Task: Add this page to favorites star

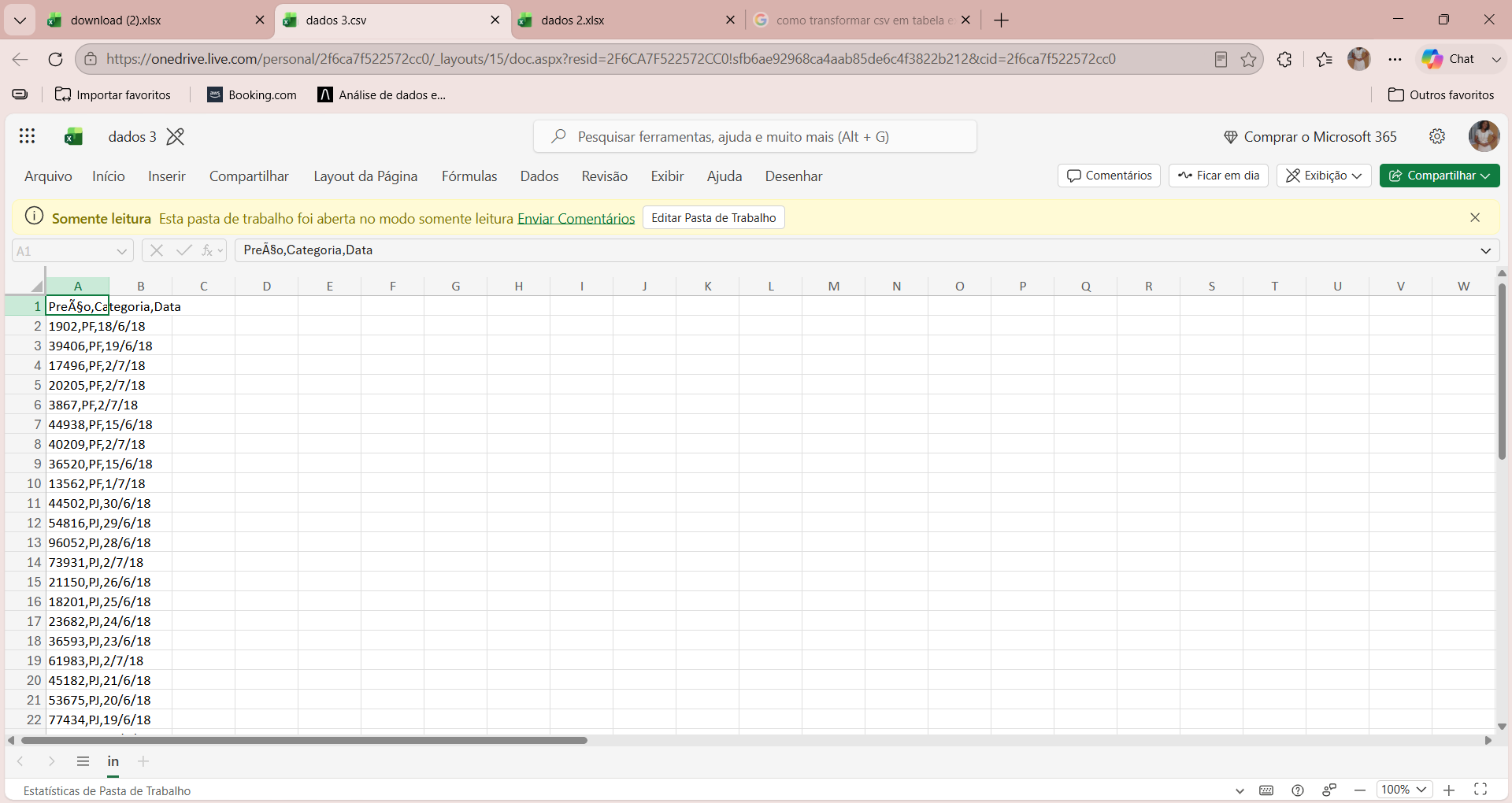Action: pyautogui.click(x=1249, y=59)
